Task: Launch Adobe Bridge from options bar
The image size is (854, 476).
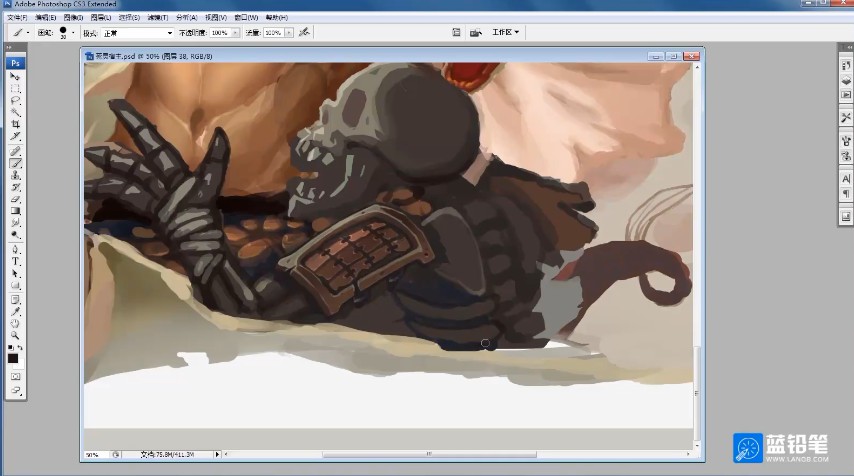Action: [475, 33]
